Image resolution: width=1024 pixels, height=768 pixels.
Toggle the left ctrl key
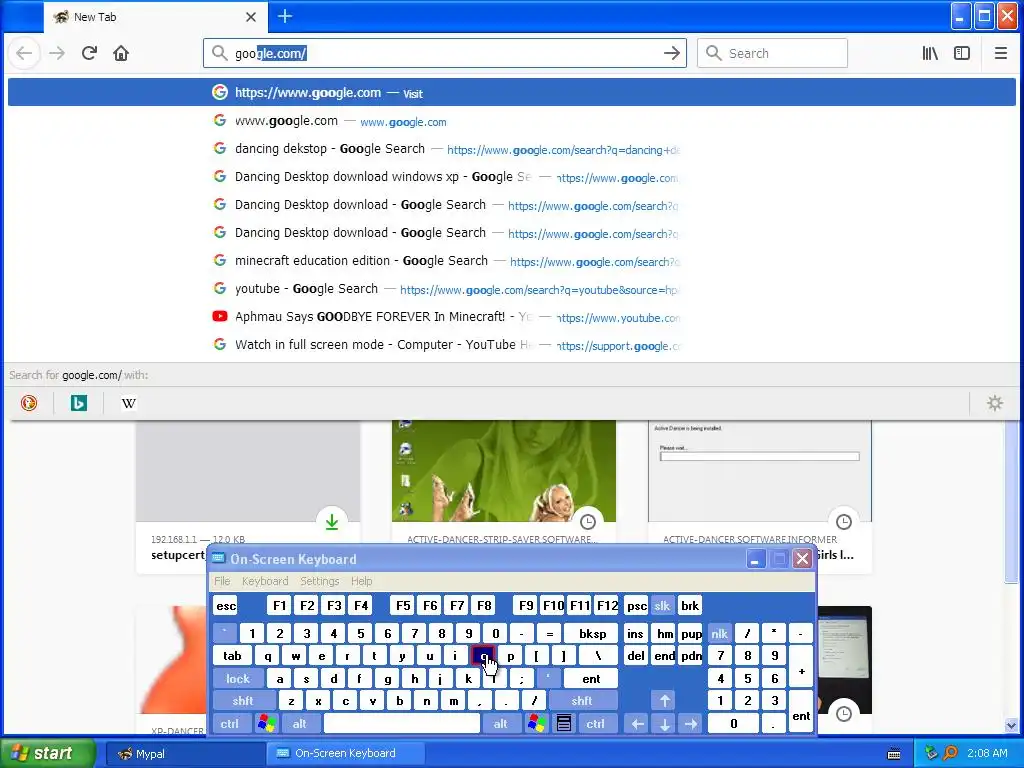coord(229,724)
